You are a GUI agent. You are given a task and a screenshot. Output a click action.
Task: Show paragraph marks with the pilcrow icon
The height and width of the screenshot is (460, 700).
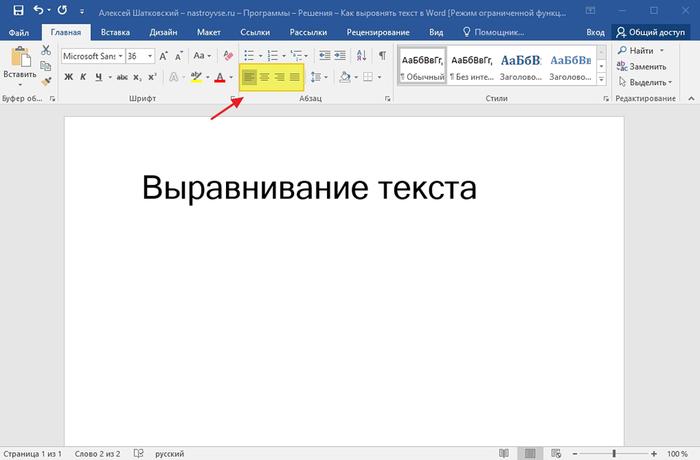click(382, 56)
